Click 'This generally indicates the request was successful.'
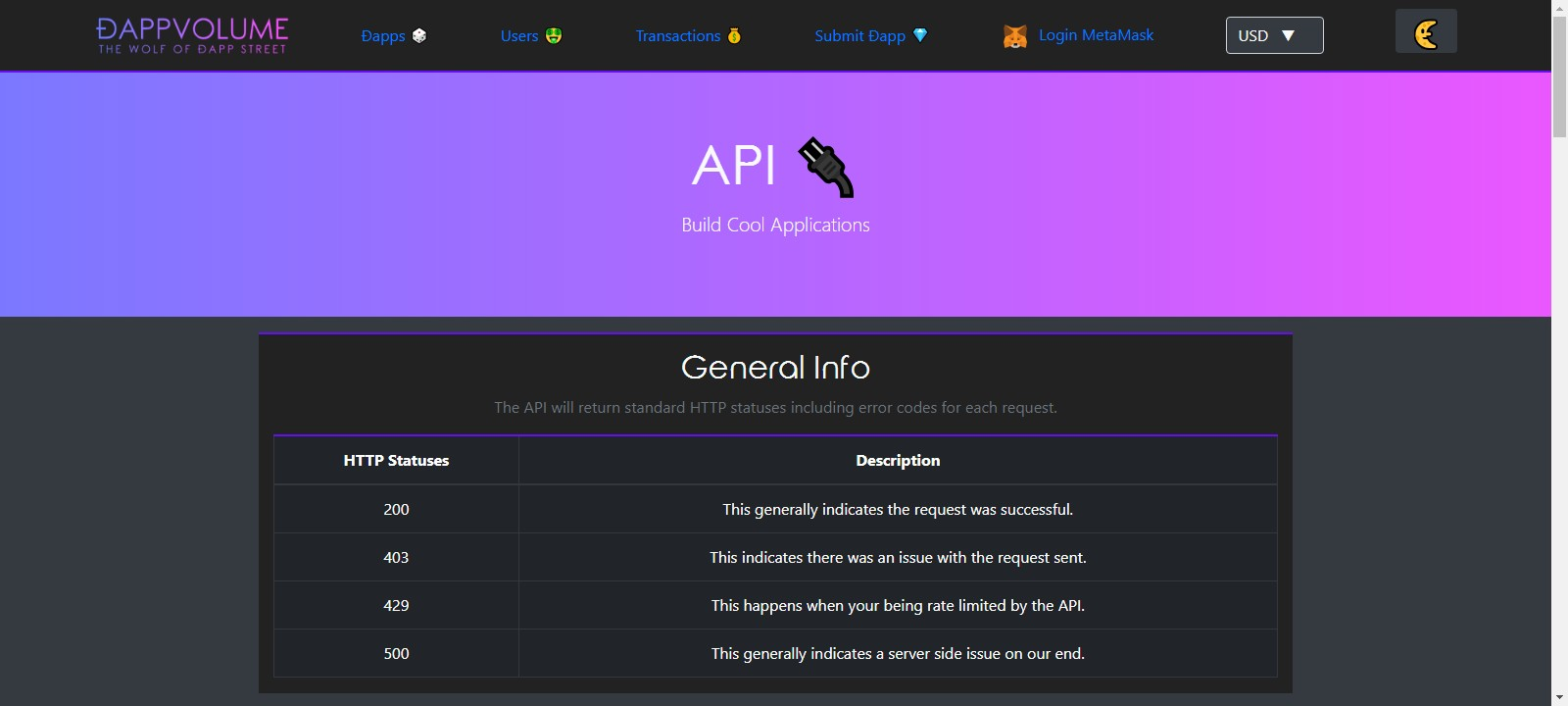Image resolution: width=1568 pixels, height=706 pixels. (898, 509)
